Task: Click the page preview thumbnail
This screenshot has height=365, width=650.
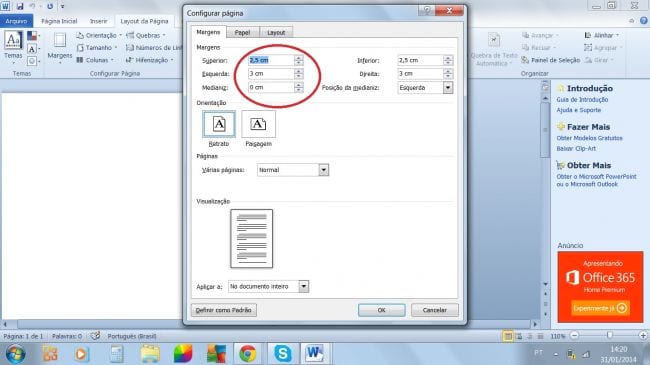Action: (252, 238)
